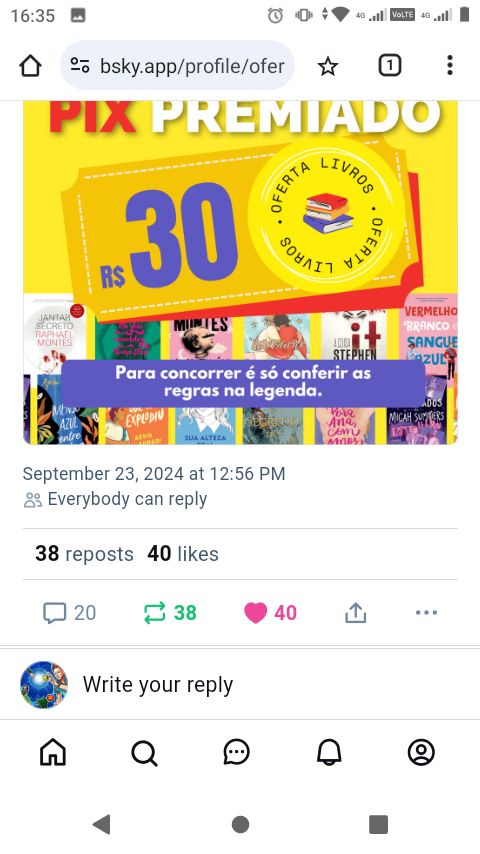Screen dimensions: 480x854
Task: Open the Notifications bell icon
Action: pos(329,753)
